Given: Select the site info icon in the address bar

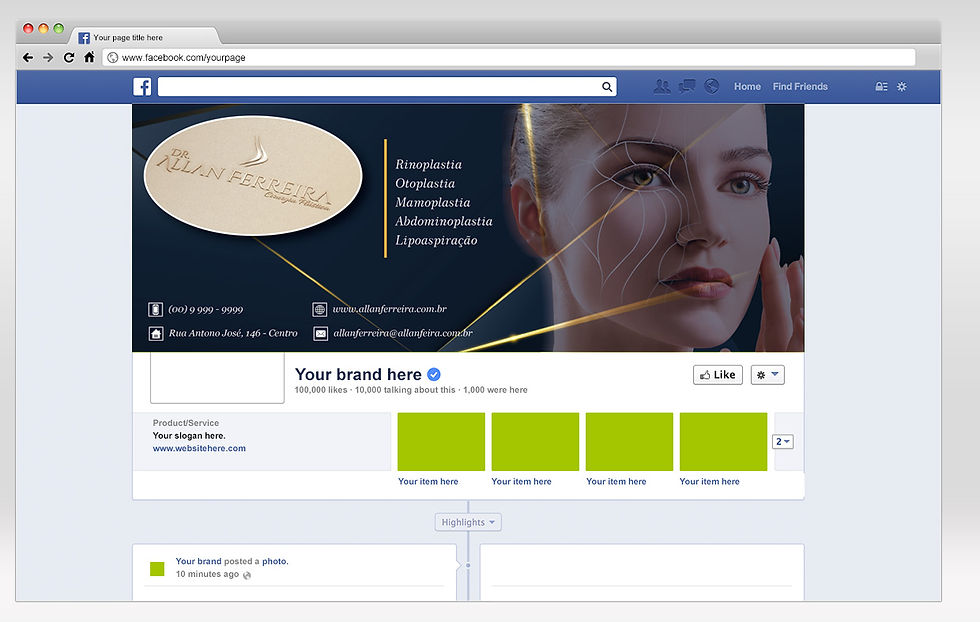Looking at the screenshot, I should click(112, 58).
